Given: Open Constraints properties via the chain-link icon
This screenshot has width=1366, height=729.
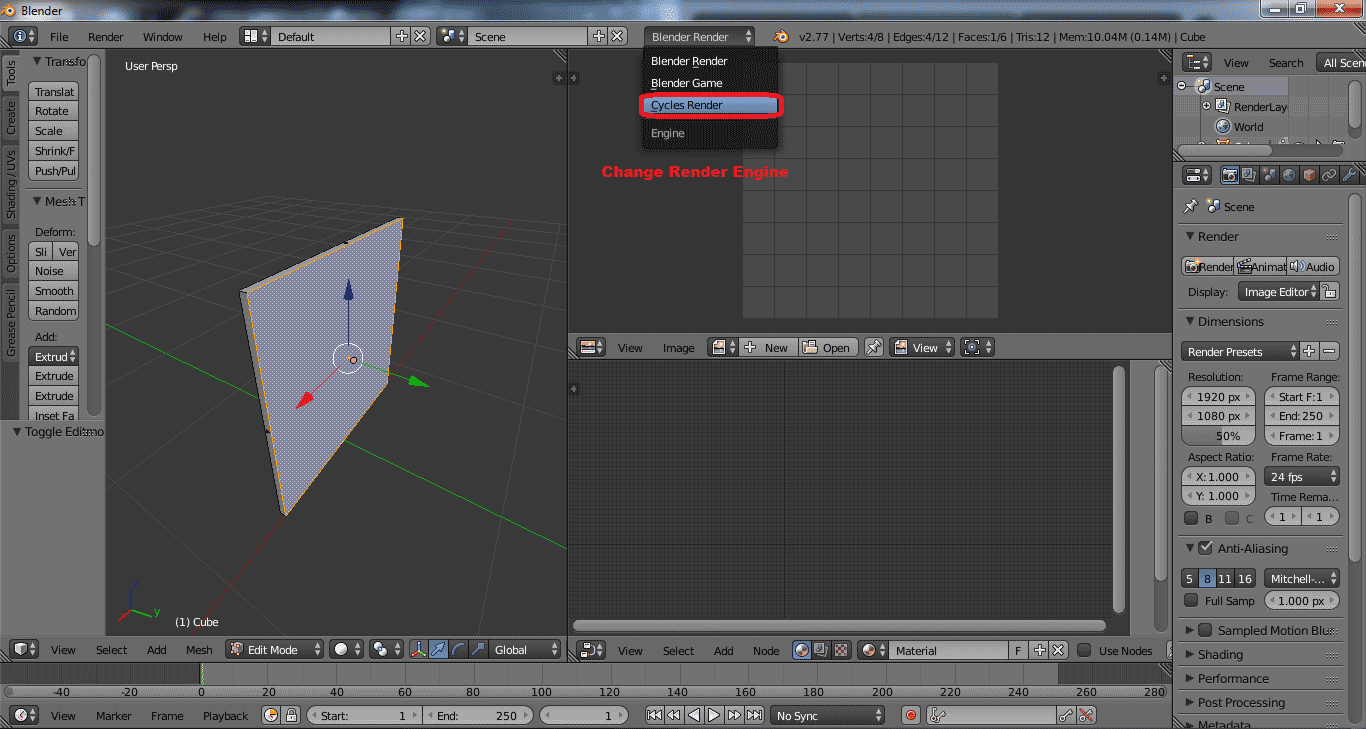Looking at the screenshot, I should [1329, 175].
